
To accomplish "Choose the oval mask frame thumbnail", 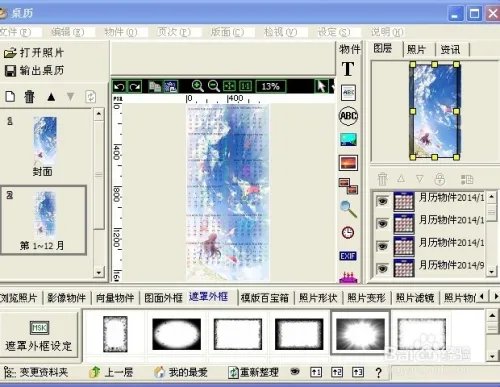I will pos(177,334).
